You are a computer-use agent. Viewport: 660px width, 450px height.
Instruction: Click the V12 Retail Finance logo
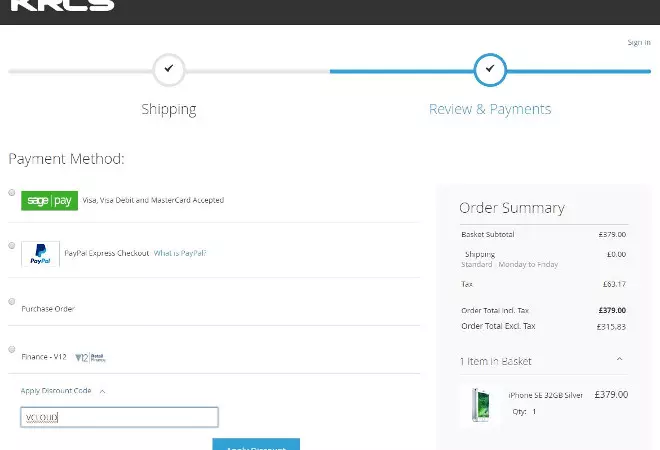pos(90,357)
